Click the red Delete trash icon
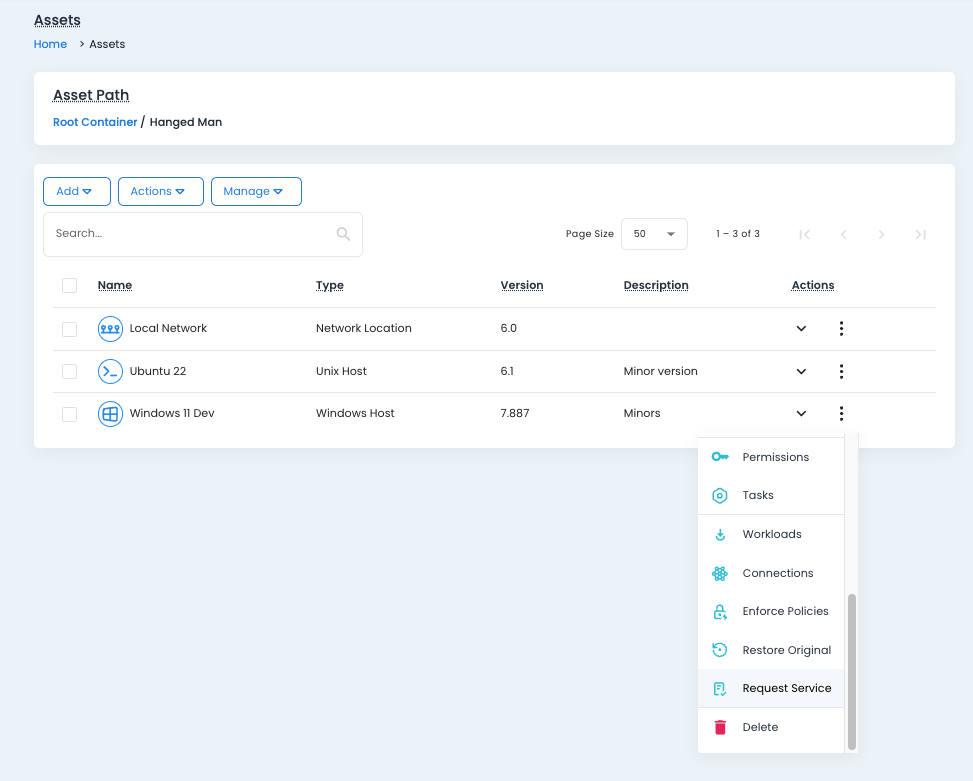This screenshot has width=973, height=781. pyautogui.click(x=720, y=727)
